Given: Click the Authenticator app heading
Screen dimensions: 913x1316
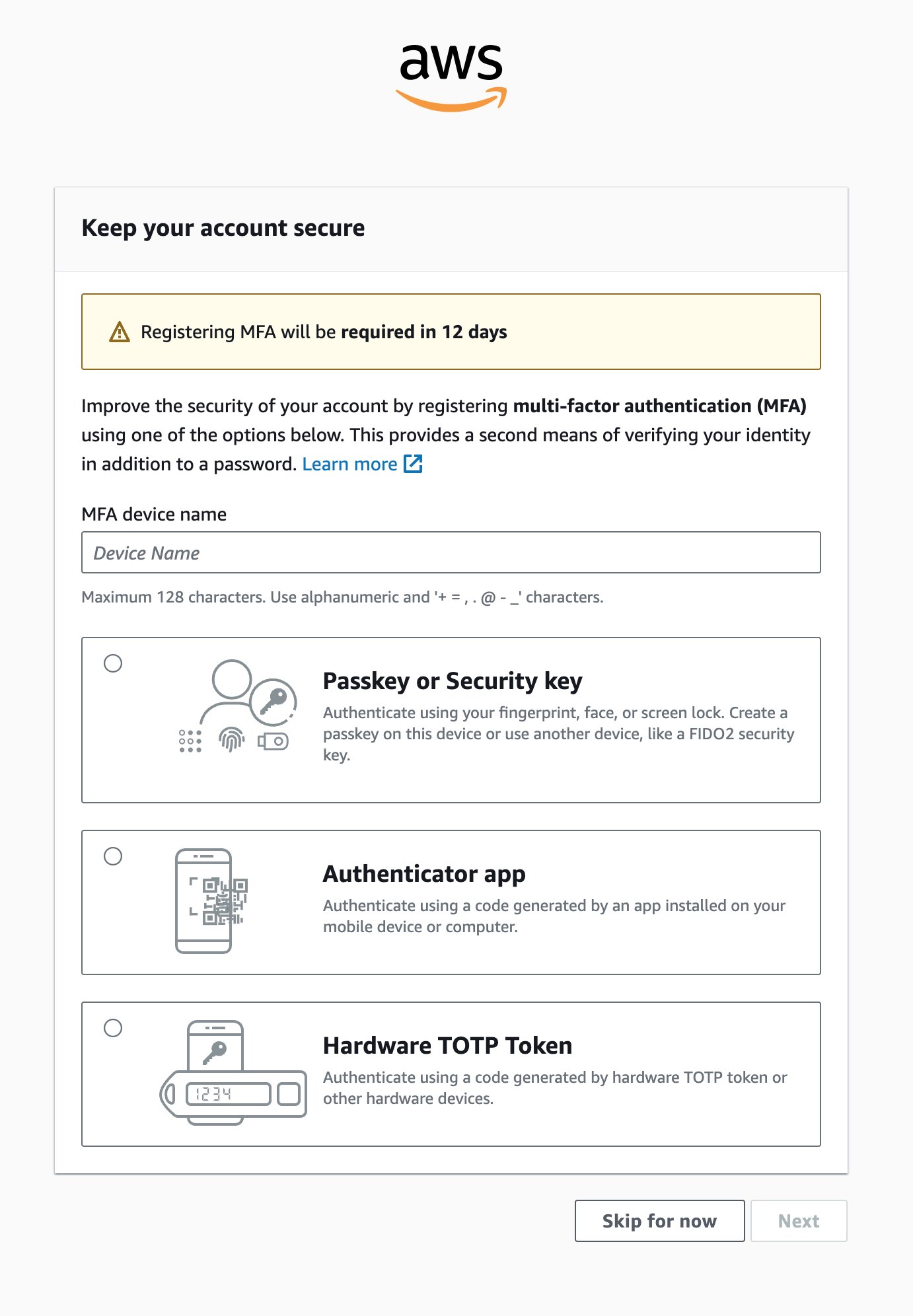Looking at the screenshot, I should tap(424, 873).
